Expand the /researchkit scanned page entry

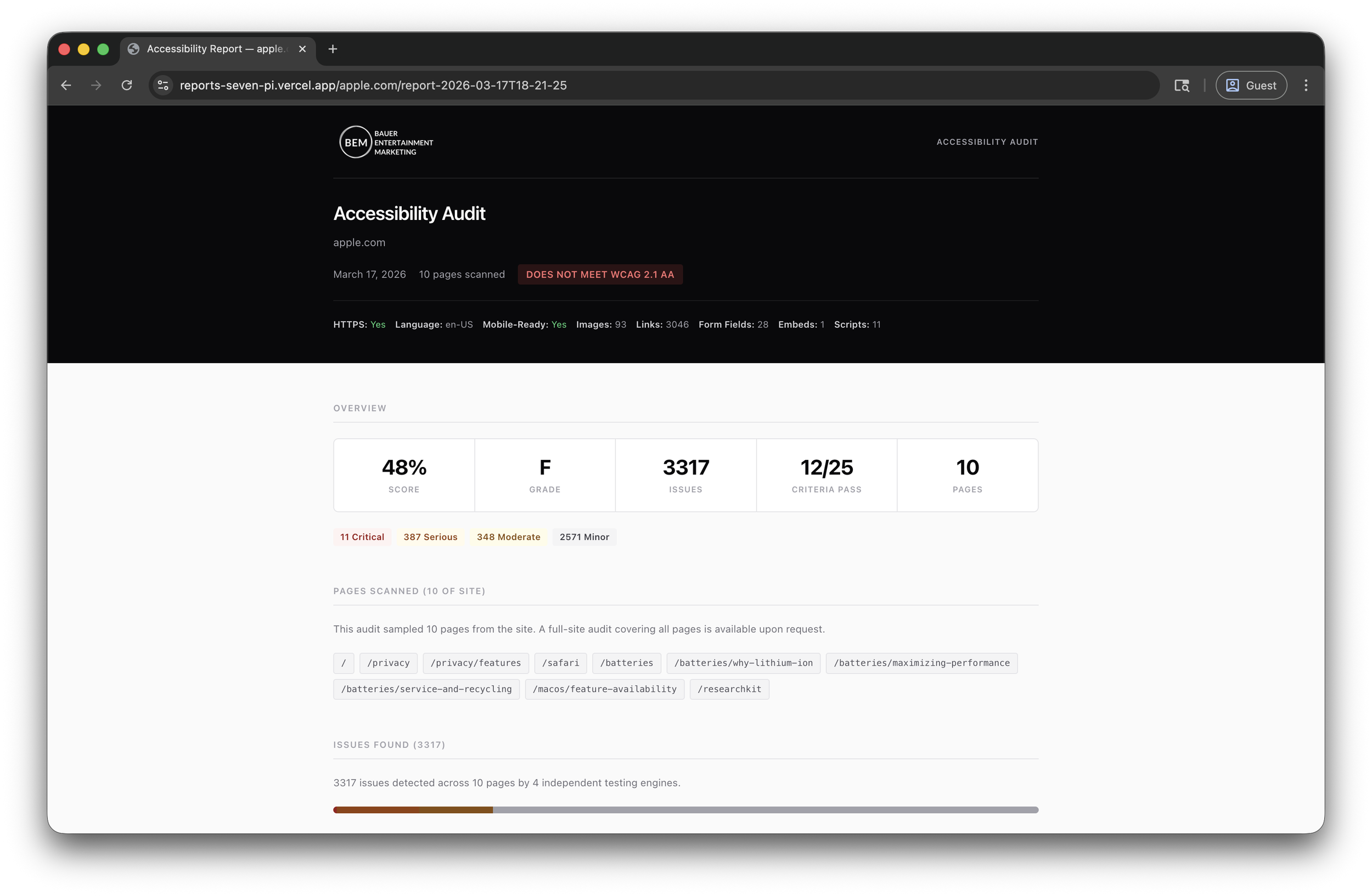tap(729, 689)
